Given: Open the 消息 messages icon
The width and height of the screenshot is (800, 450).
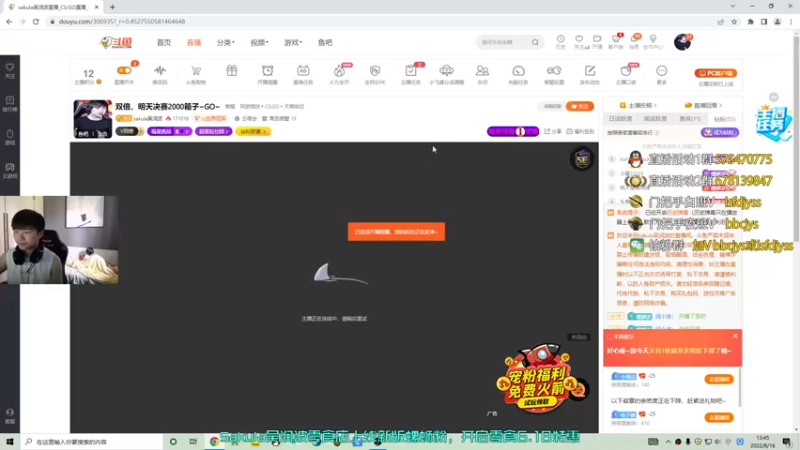Looking at the screenshot, I should coord(634,42).
